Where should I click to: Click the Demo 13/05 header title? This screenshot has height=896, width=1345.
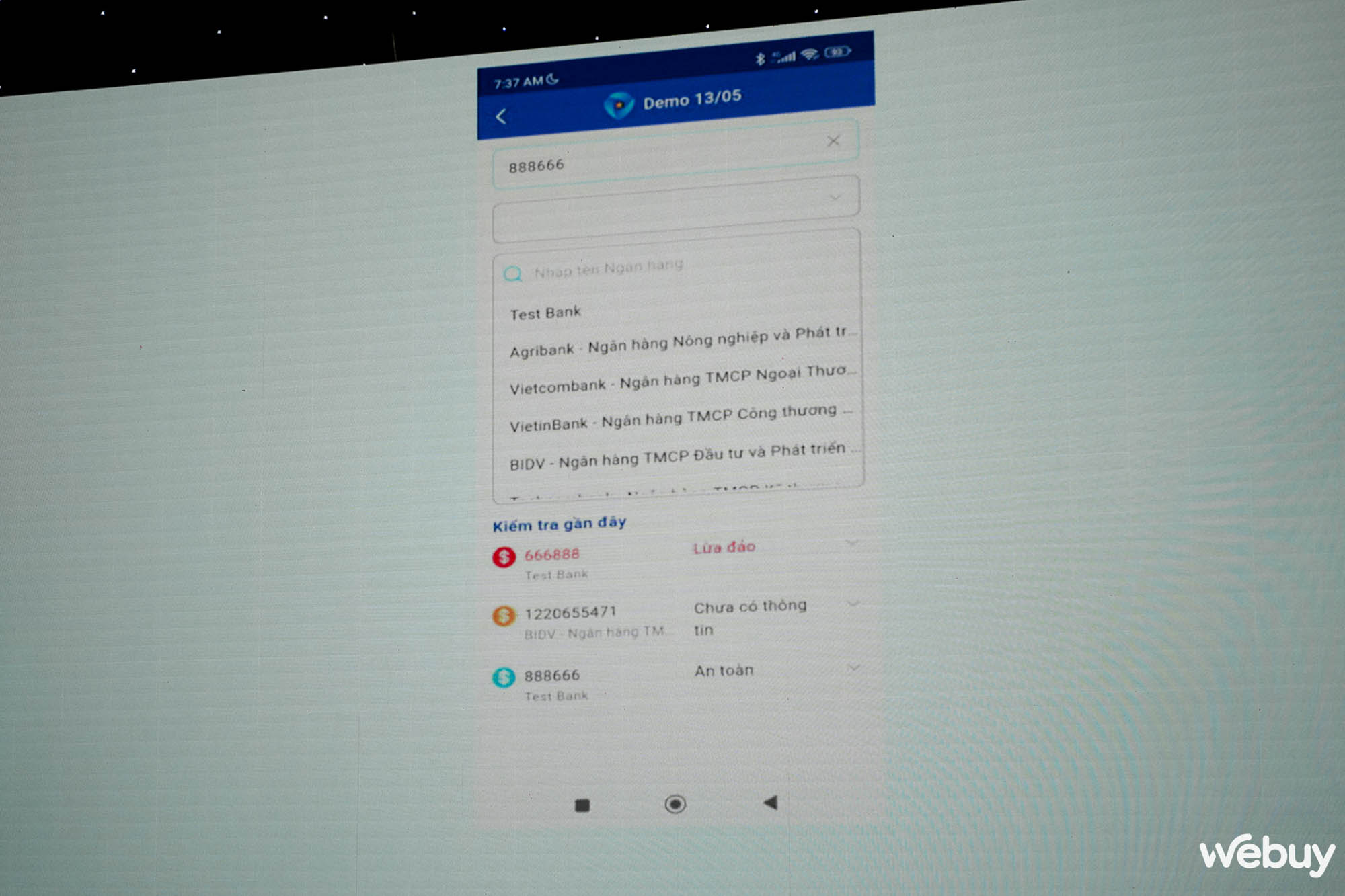click(692, 99)
